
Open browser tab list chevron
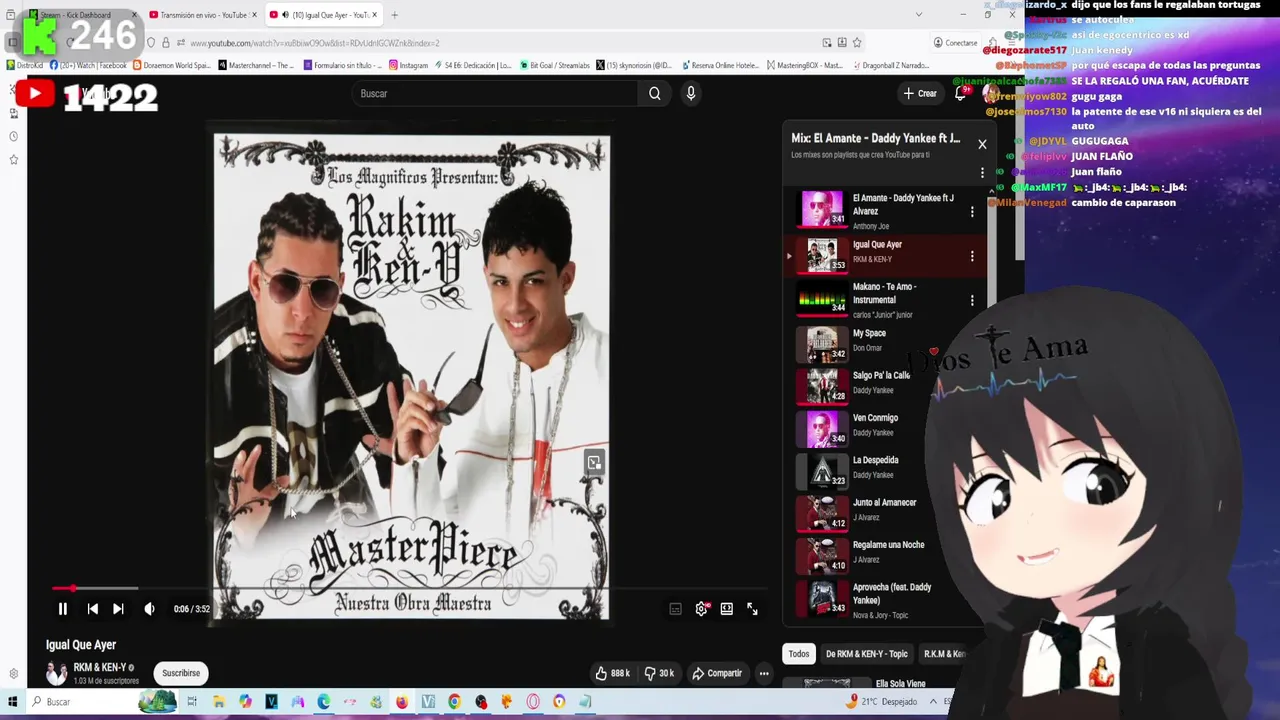pos(919,14)
